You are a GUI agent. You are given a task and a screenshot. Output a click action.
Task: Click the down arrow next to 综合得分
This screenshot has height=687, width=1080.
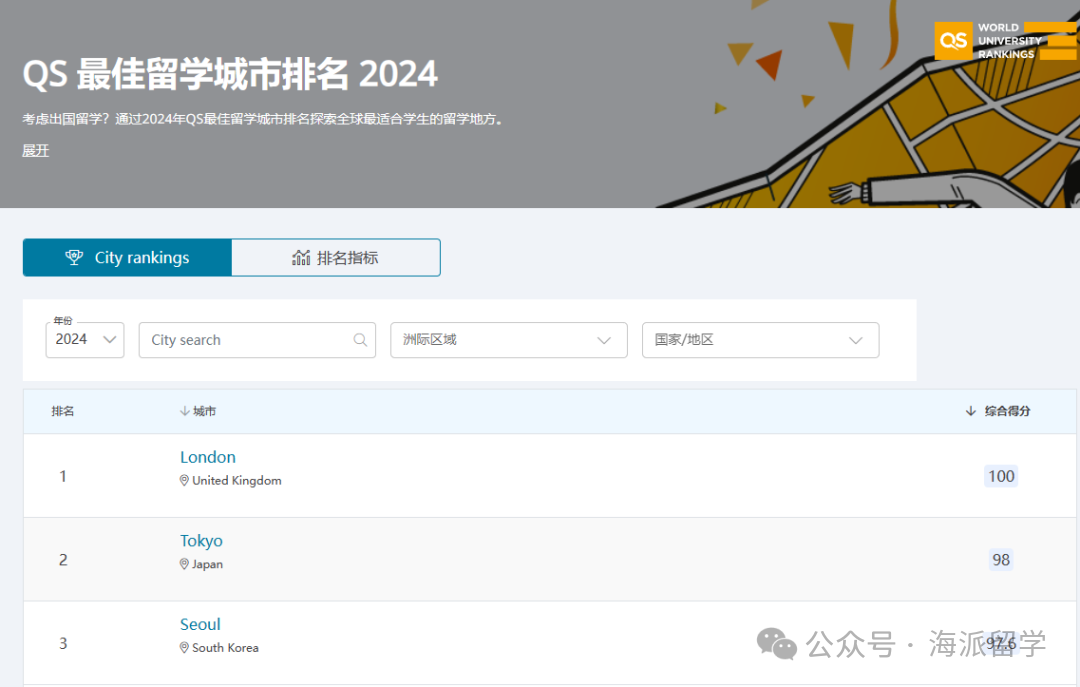pos(970,411)
